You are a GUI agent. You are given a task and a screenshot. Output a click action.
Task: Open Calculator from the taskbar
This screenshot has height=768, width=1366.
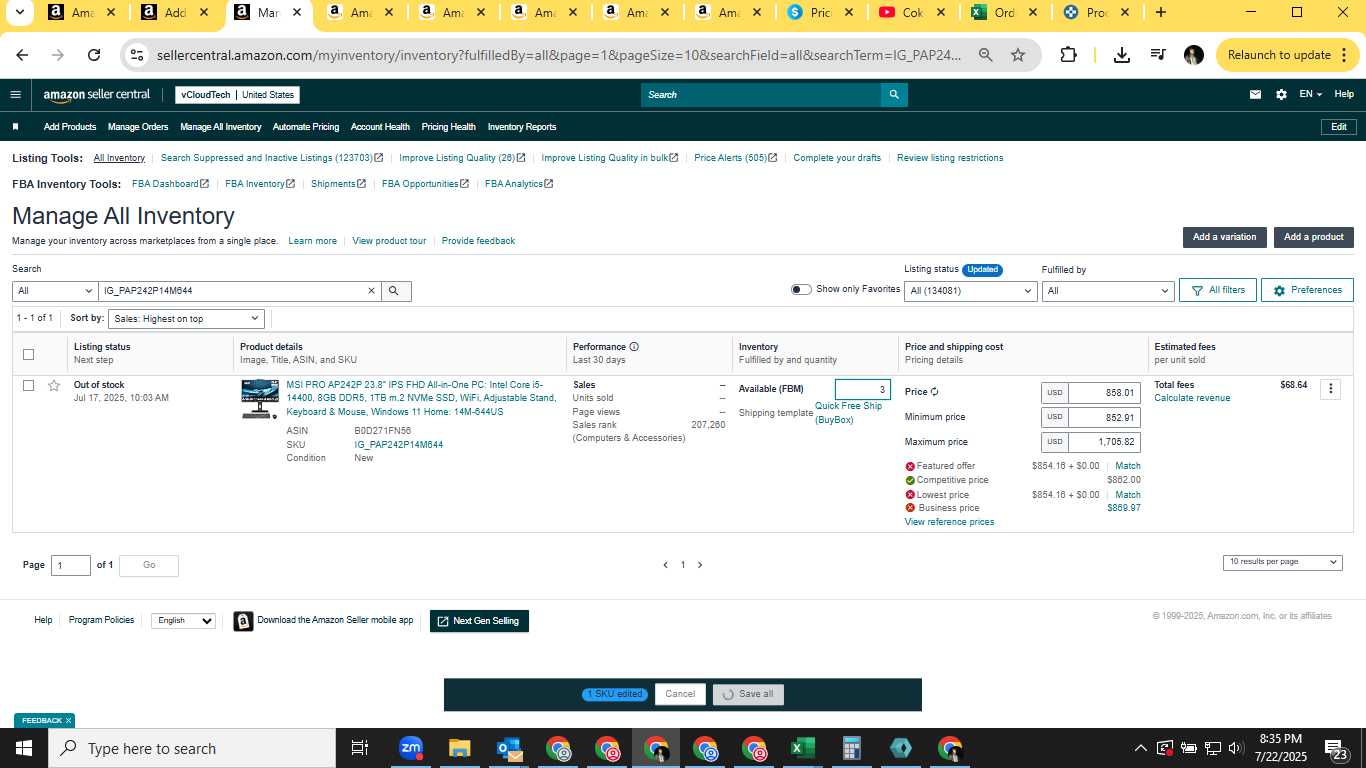852,748
